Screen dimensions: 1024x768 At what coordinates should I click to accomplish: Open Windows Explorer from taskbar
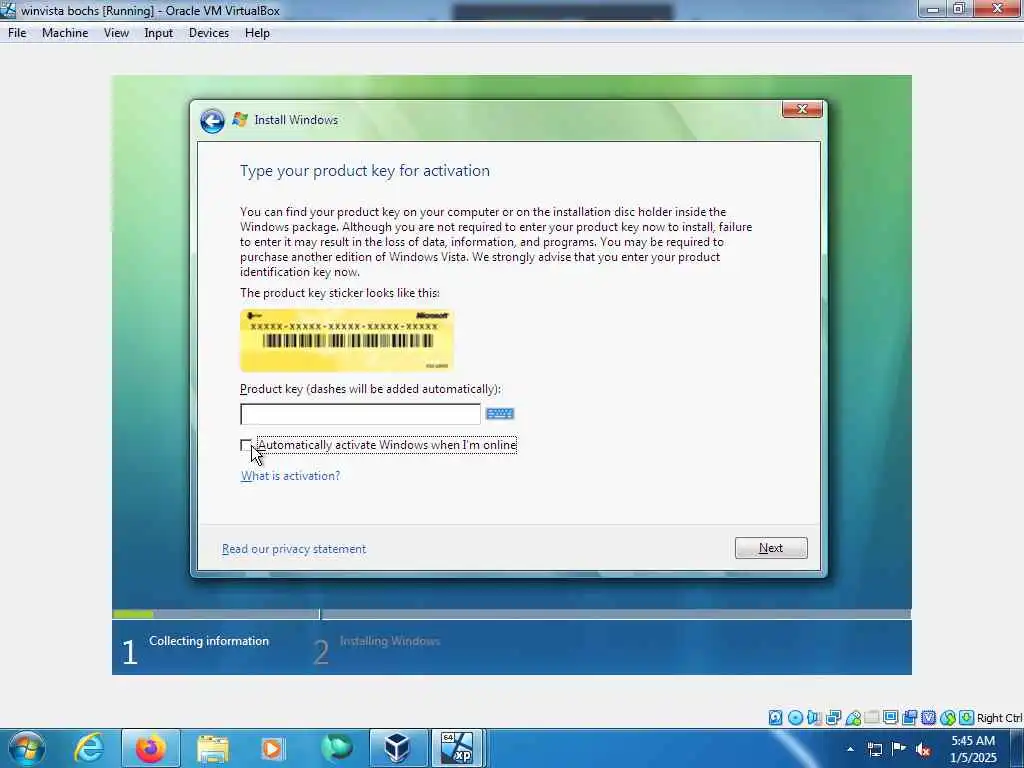point(212,748)
